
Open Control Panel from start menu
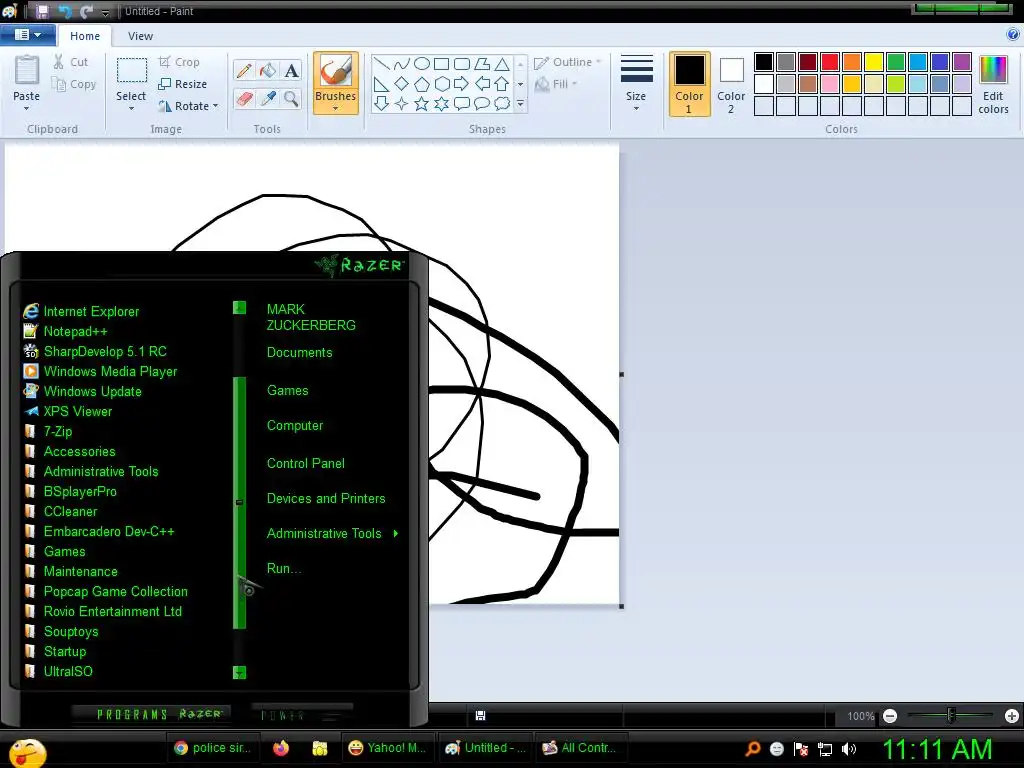(306, 463)
